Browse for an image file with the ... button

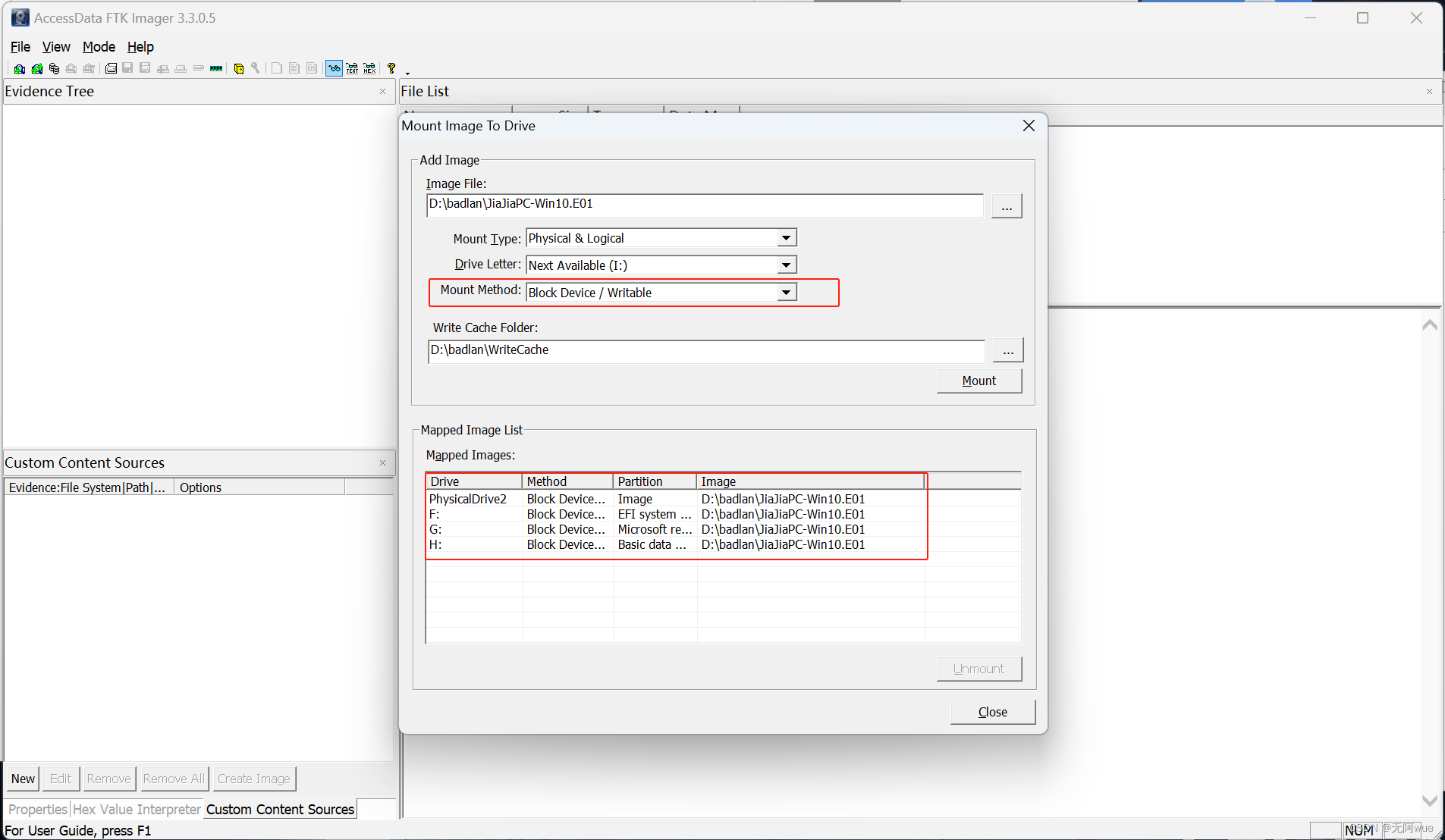coord(1007,206)
